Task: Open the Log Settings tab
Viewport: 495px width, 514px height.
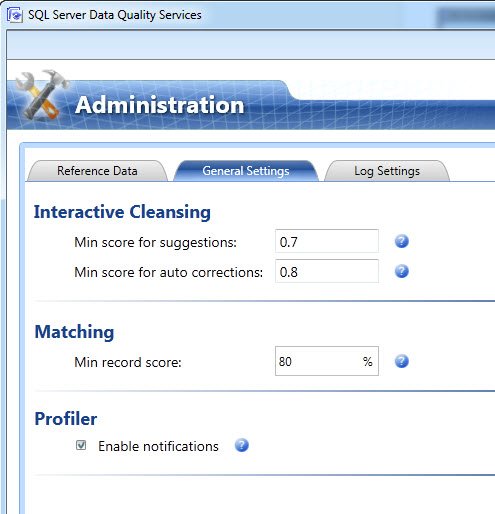Action: 387,171
